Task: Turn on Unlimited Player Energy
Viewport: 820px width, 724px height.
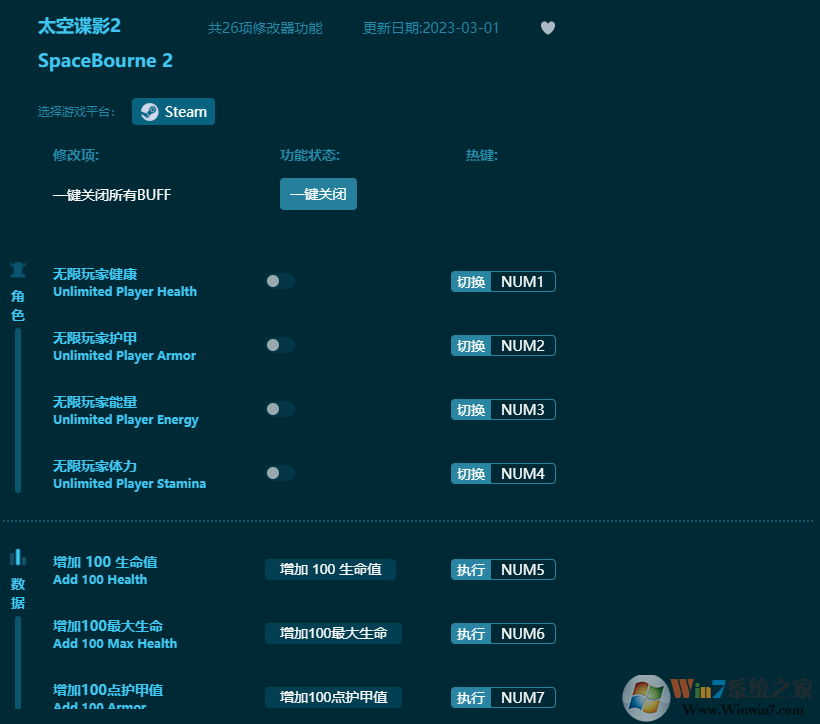Action: coord(279,409)
